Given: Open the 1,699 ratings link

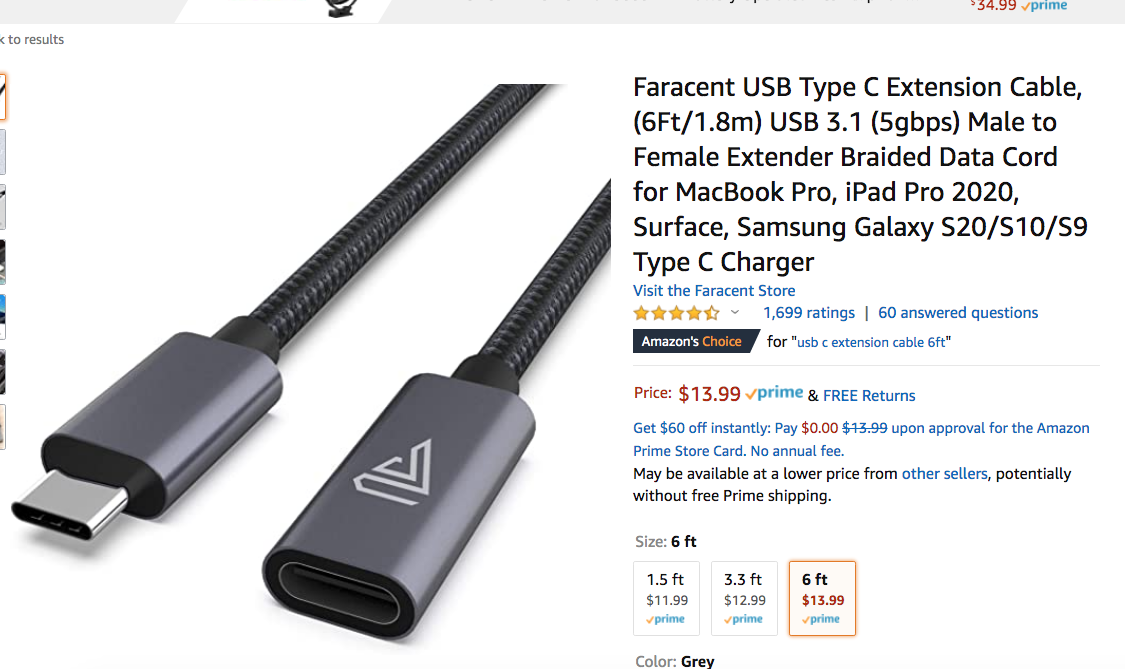Looking at the screenshot, I should click(809, 313).
